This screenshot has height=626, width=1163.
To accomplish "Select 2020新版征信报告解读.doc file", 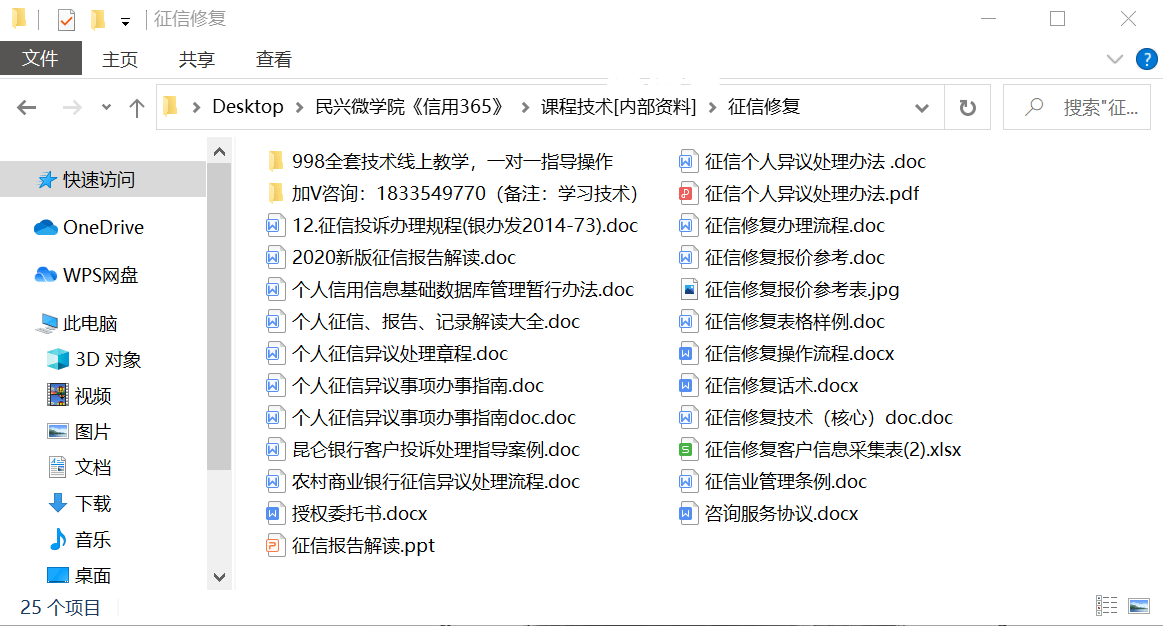I will [x=391, y=257].
